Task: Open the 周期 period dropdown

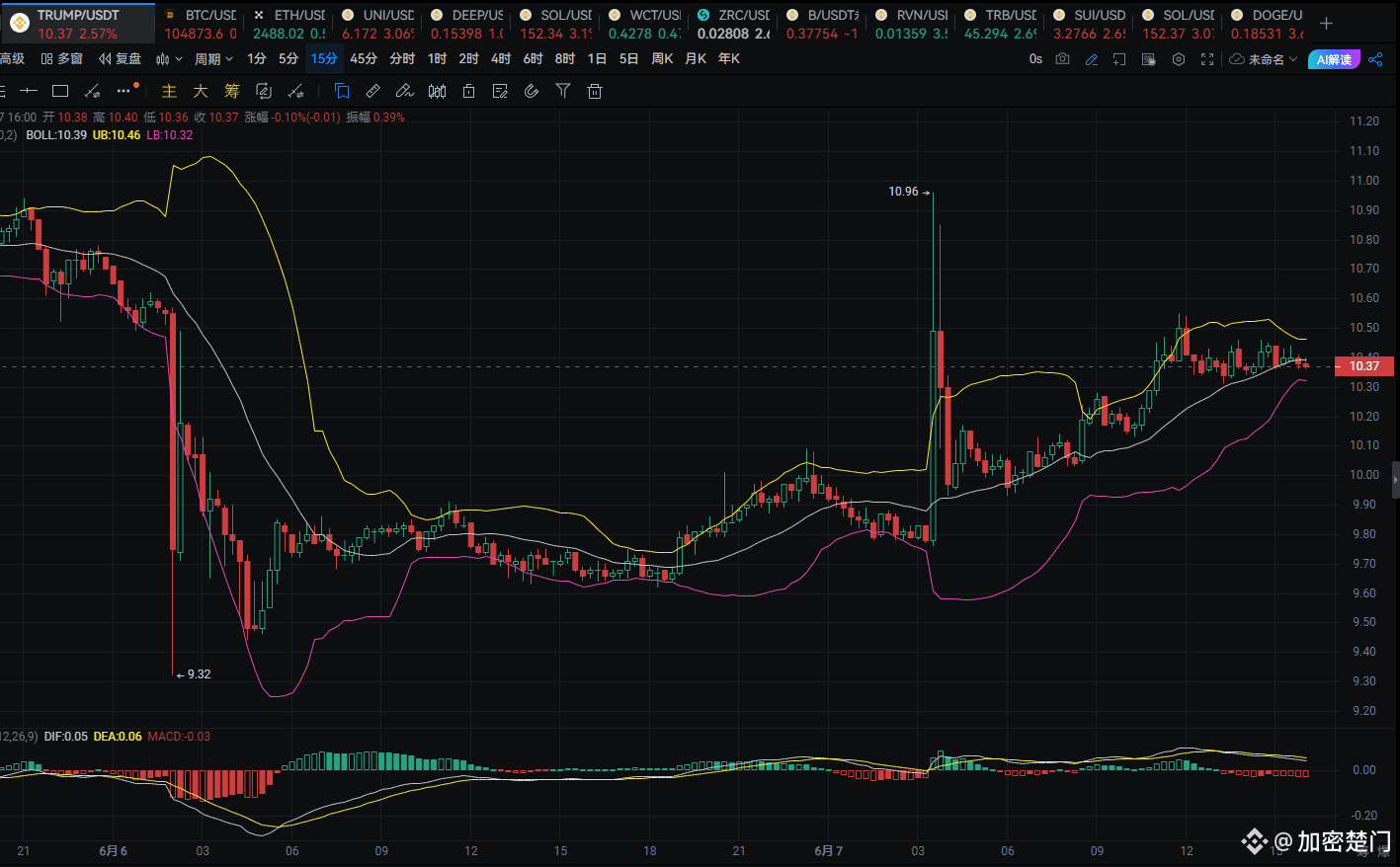Action: click(x=213, y=59)
